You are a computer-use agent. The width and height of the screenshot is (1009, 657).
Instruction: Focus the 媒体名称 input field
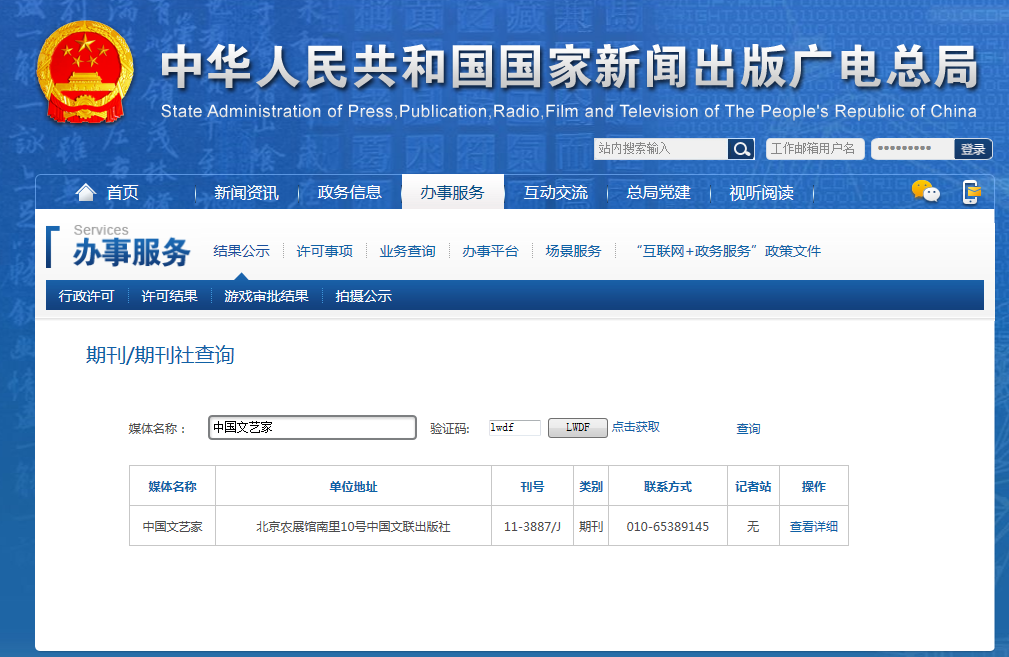tap(312, 427)
